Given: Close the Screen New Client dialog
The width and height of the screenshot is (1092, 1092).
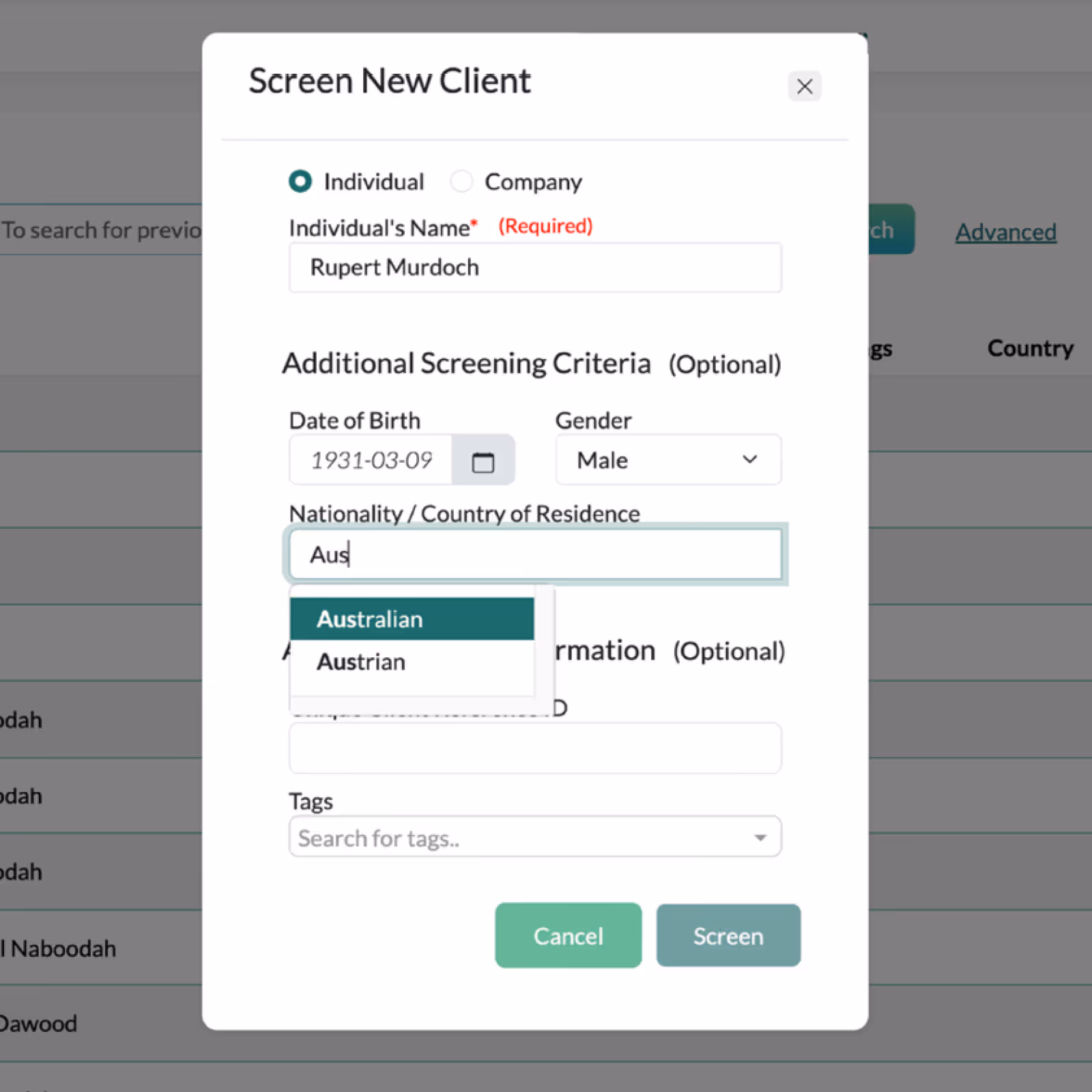Looking at the screenshot, I should tap(805, 87).
